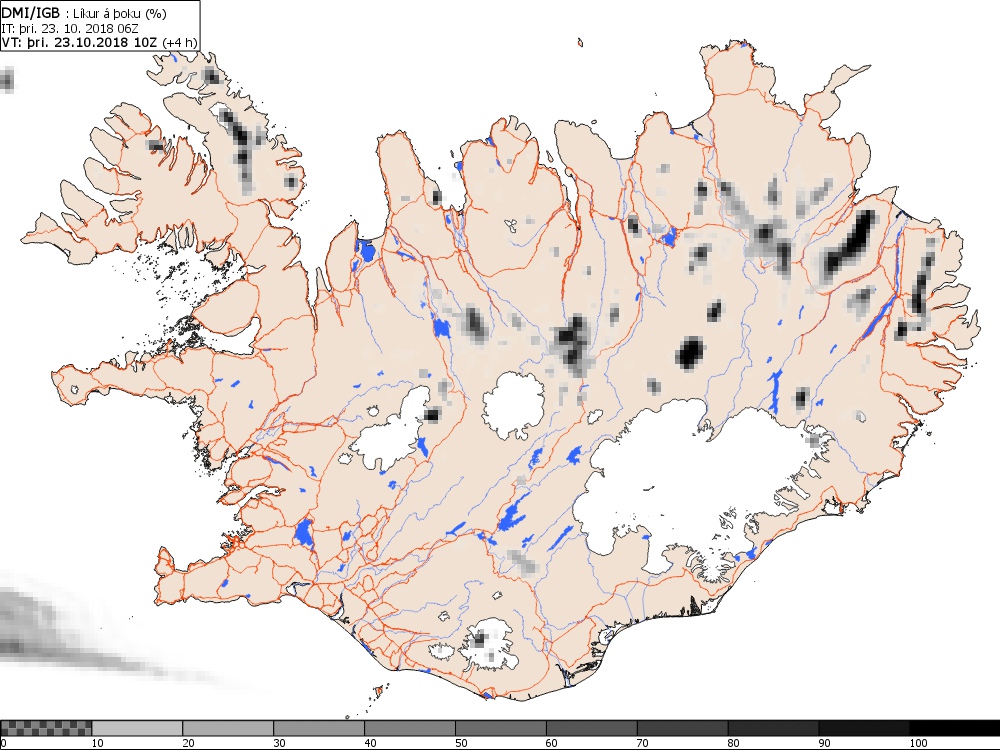Click the legend label '60'
Image resolution: width=1000 pixels, height=750 pixels.
(x=552, y=743)
